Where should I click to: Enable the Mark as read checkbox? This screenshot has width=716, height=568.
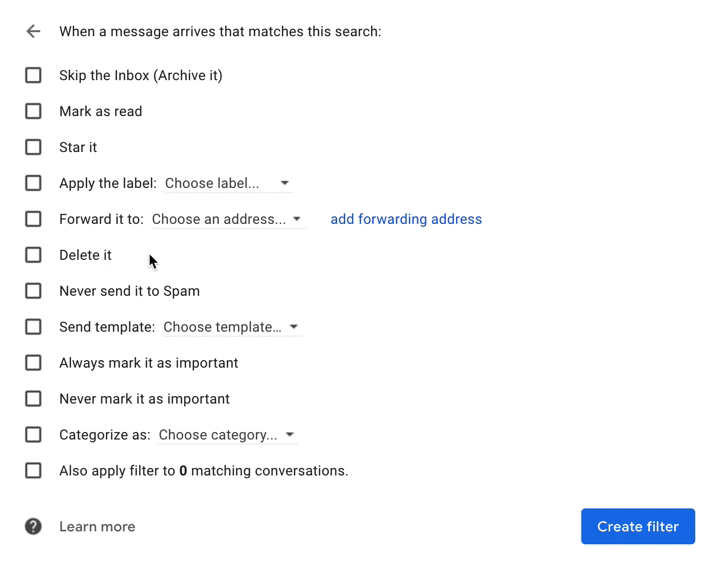coord(33,111)
